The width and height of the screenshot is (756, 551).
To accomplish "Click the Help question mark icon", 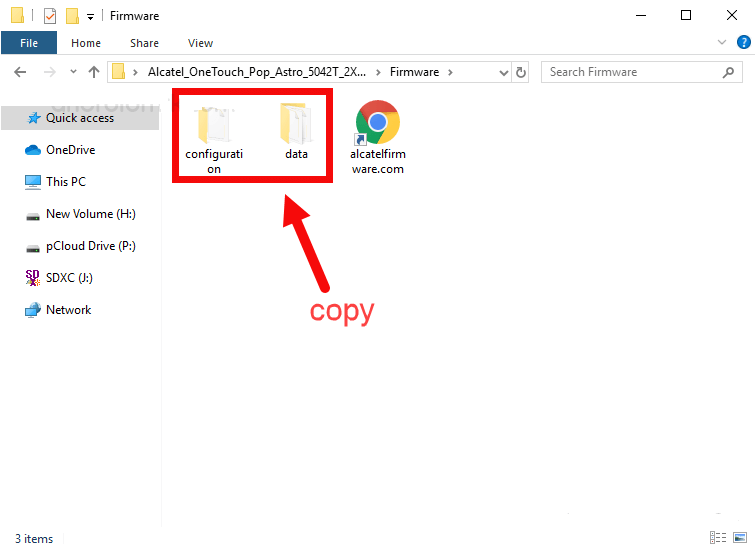I will (x=743, y=43).
